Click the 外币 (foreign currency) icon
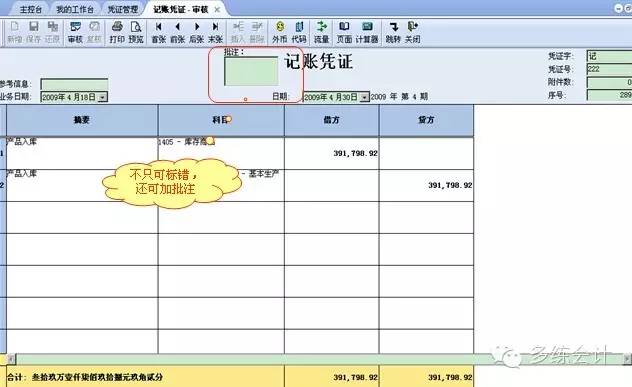632x387 pixels. [x=279, y=32]
